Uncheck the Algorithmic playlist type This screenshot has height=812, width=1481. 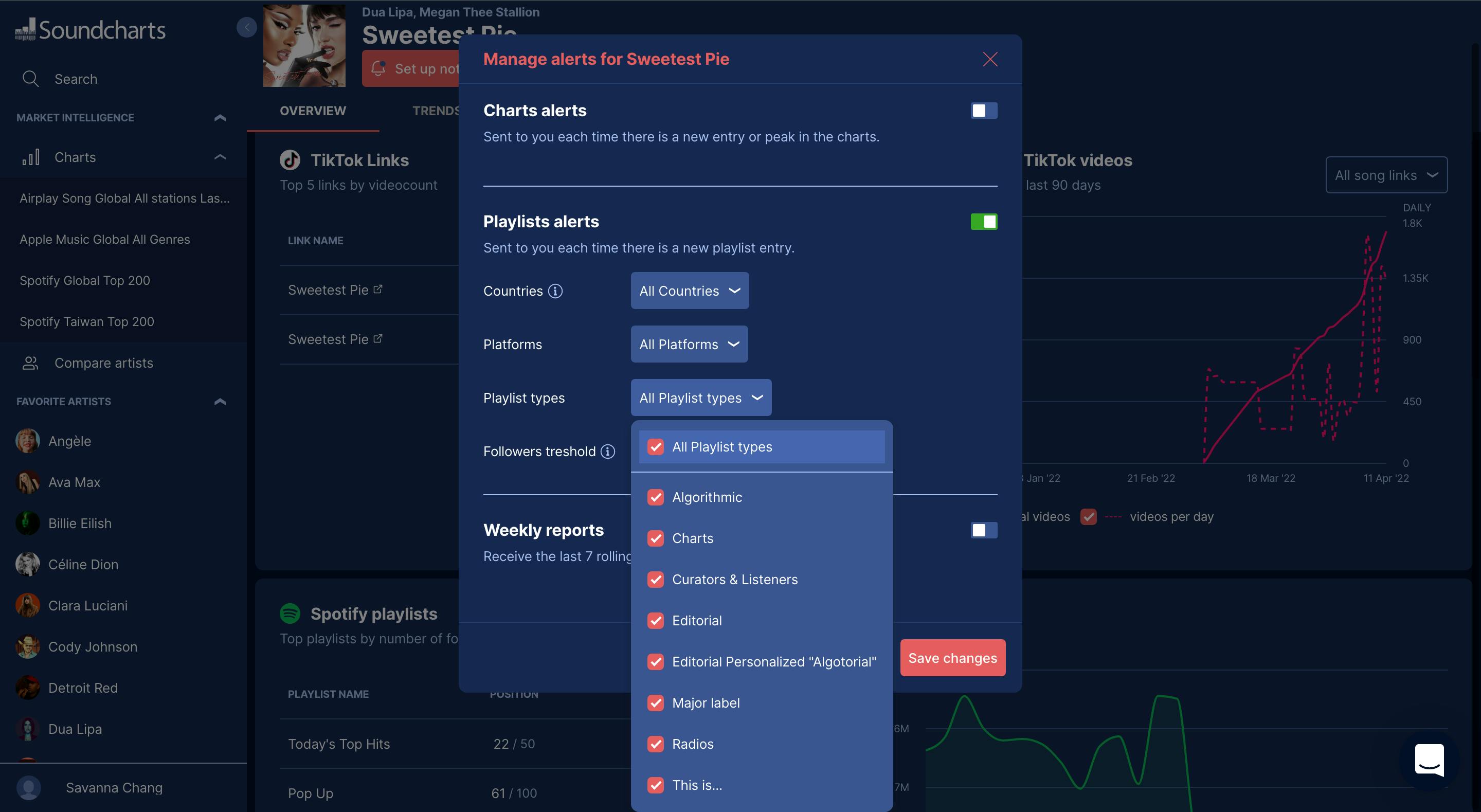656,497
